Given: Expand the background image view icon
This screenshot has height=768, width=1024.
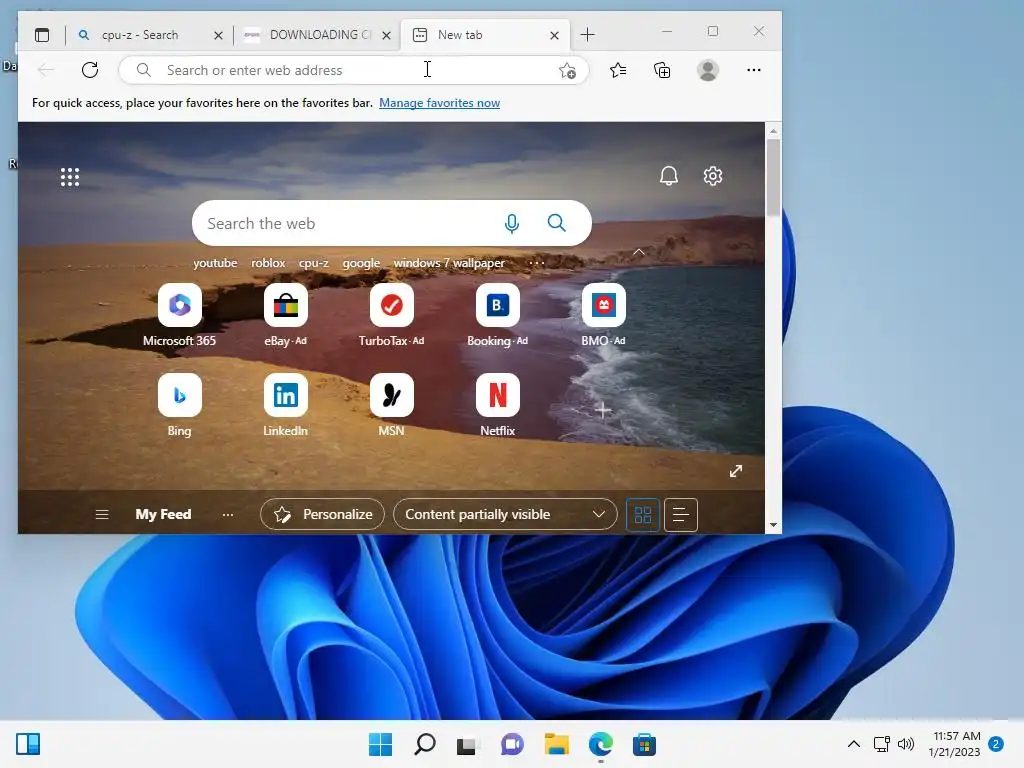Looking at the screenshot, I should coord(736,471).
